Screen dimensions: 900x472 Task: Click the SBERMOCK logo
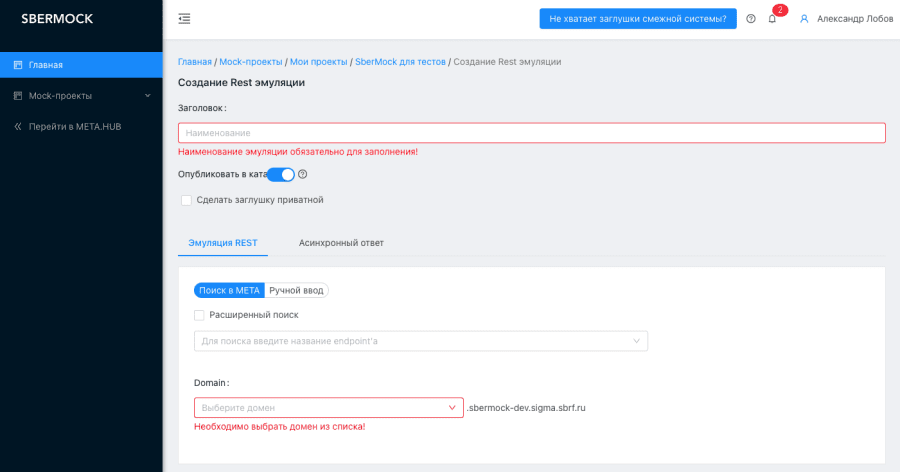point(57,19)
